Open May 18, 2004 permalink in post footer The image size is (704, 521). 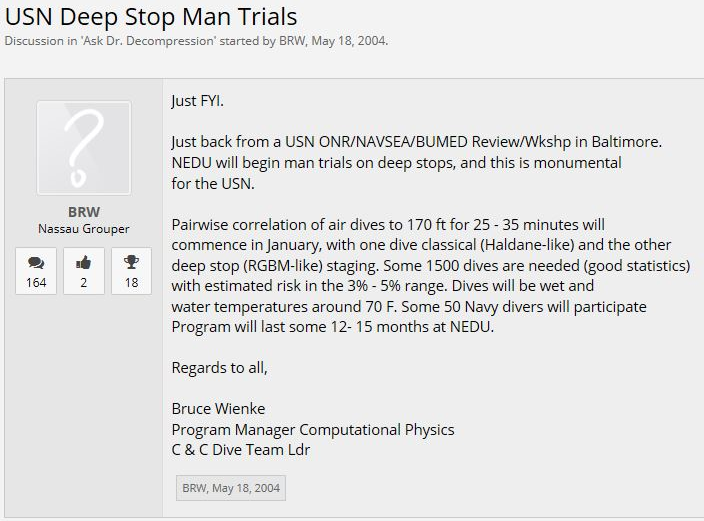(x=246, y=488)
